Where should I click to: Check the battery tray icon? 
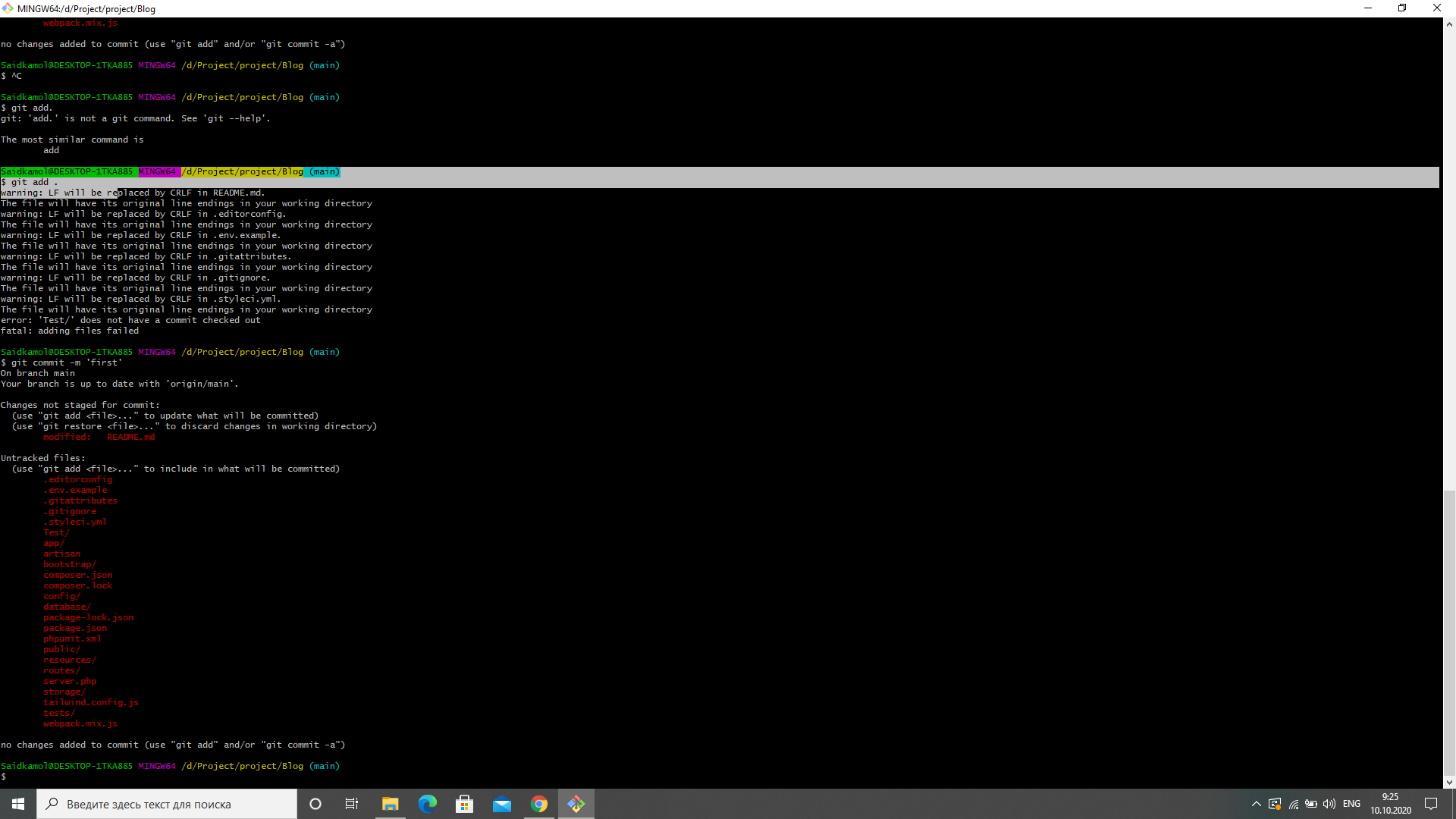[1311, 804]
